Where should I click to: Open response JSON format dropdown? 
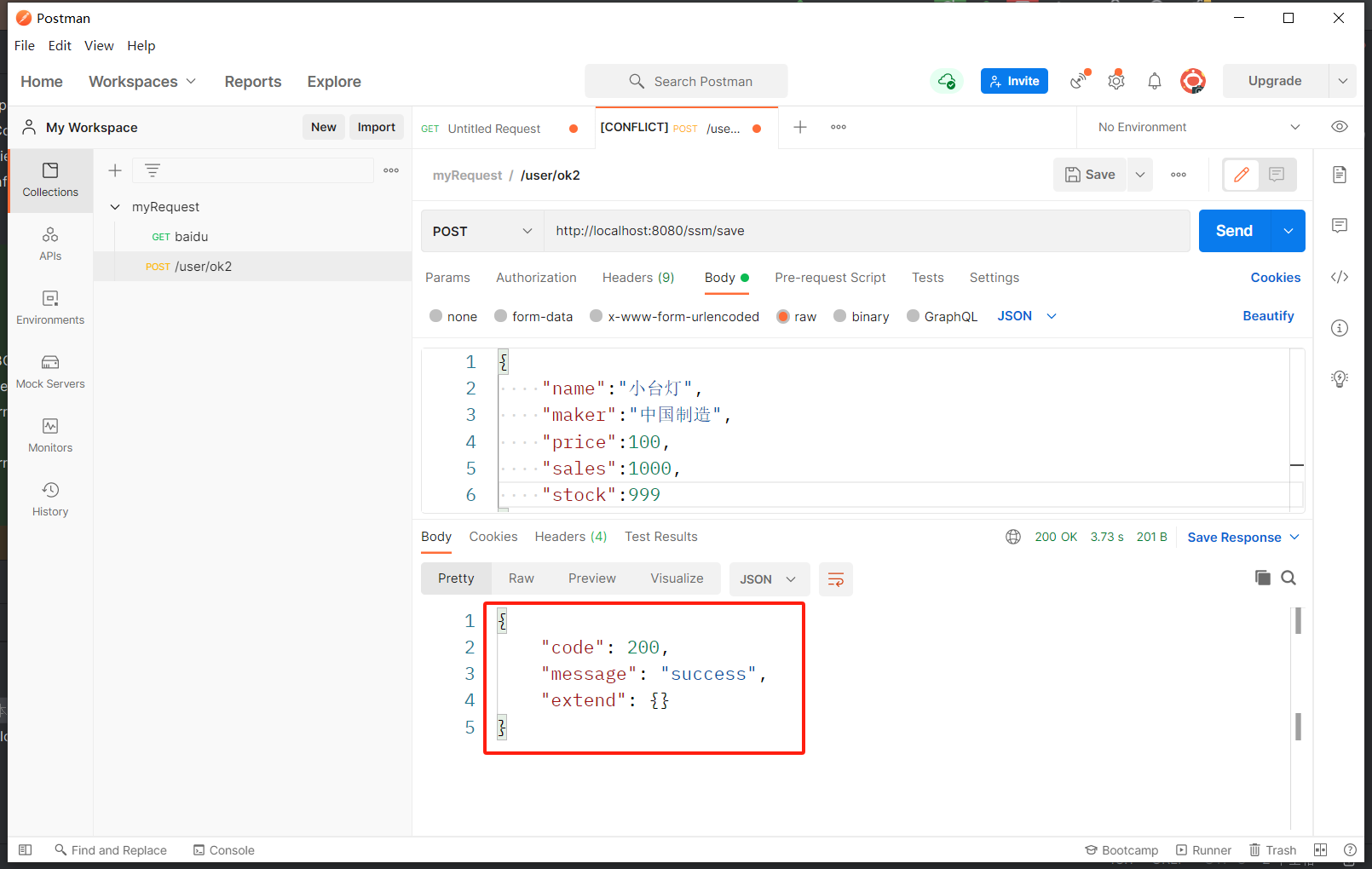point(768,579)
